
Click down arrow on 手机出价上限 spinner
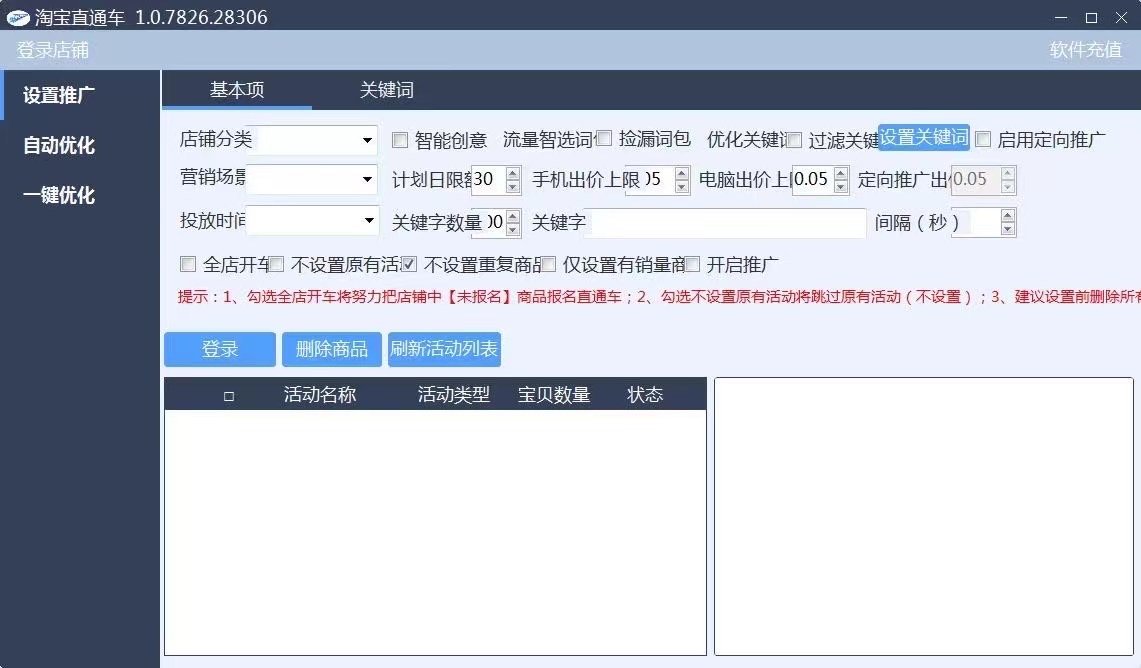(x=682, y=186)
